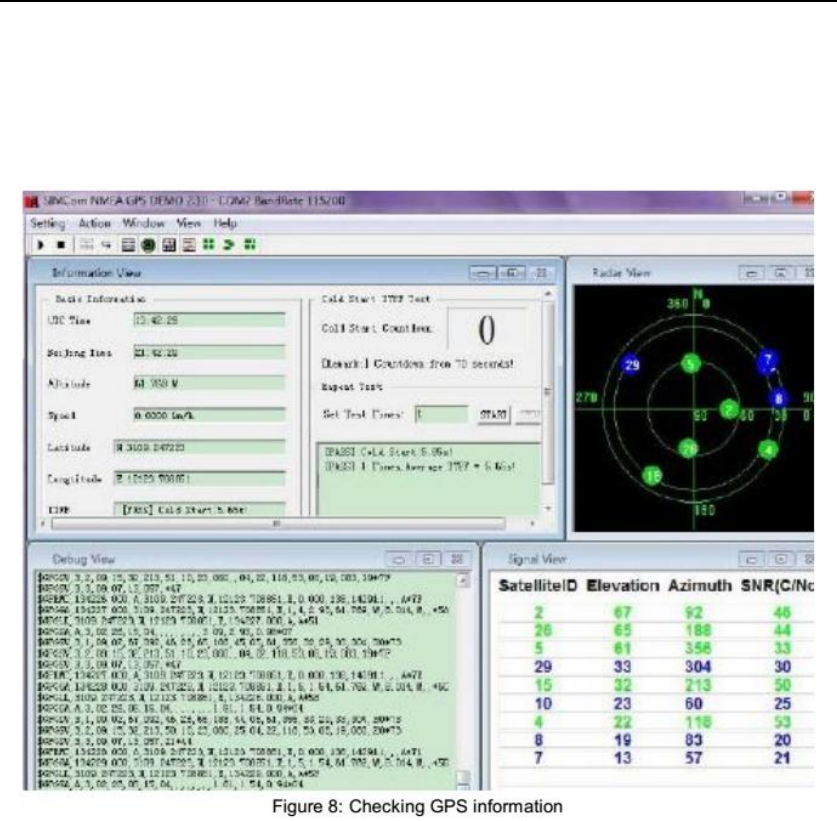This screenshot has width=837, height=821.
Task: Click azimuth value 304 in Signal View
Action: tap(698, 667)
